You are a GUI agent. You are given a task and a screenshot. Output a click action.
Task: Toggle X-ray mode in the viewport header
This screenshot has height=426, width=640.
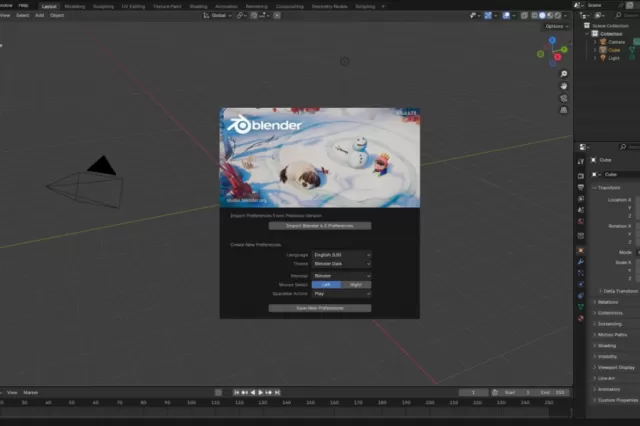(x=524, y=16)
